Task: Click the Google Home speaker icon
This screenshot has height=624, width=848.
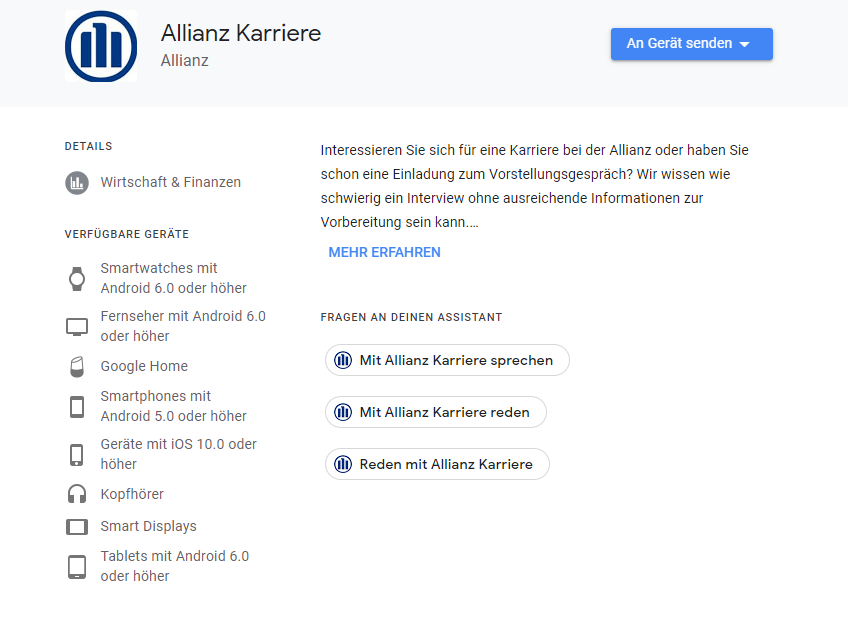Action: [x=77, y=367]
